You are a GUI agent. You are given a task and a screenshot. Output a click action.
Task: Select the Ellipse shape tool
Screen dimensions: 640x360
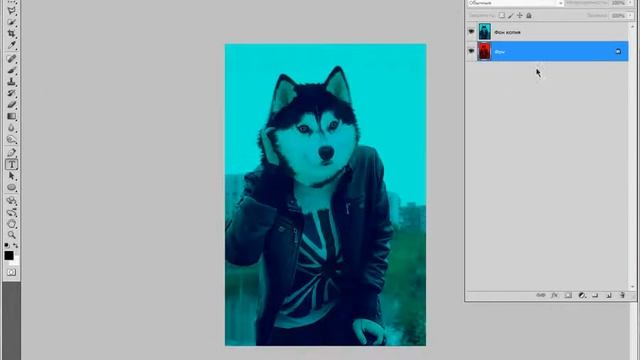(x=11, y=188)
